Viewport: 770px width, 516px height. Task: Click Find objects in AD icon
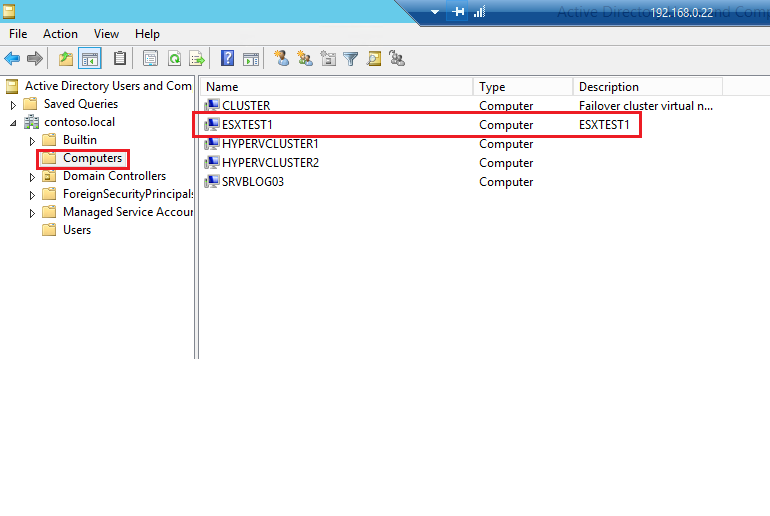(x=374, y=59)
